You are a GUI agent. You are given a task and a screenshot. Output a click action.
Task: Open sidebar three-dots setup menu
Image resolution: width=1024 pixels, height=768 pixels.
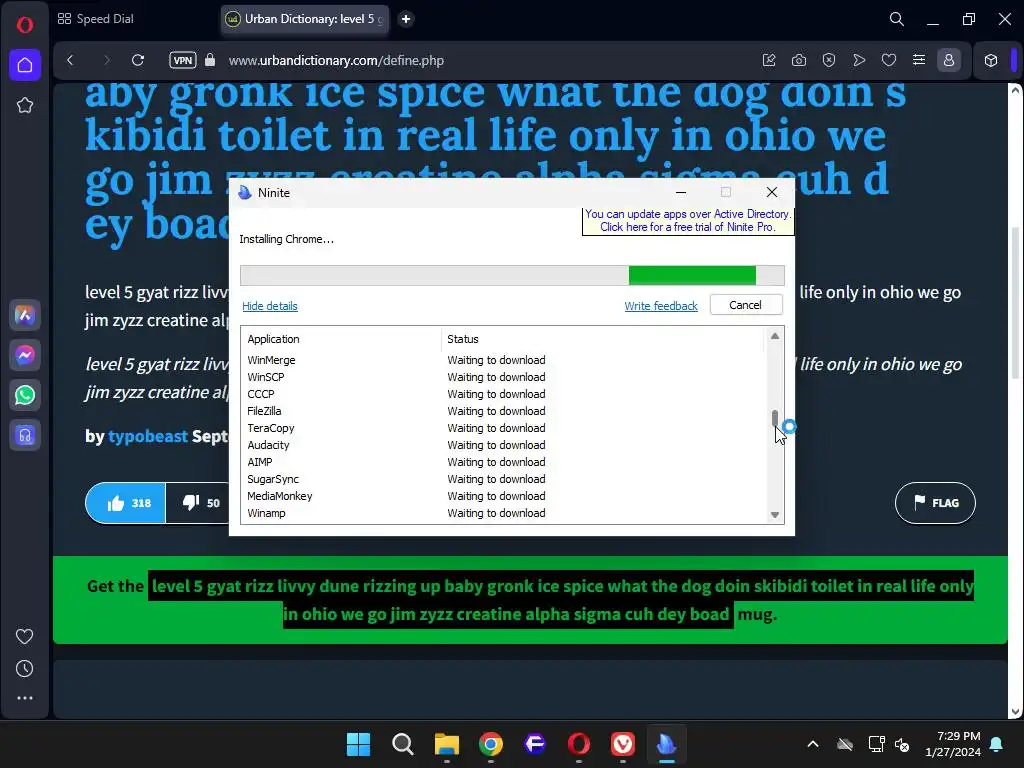click(25, 698)
